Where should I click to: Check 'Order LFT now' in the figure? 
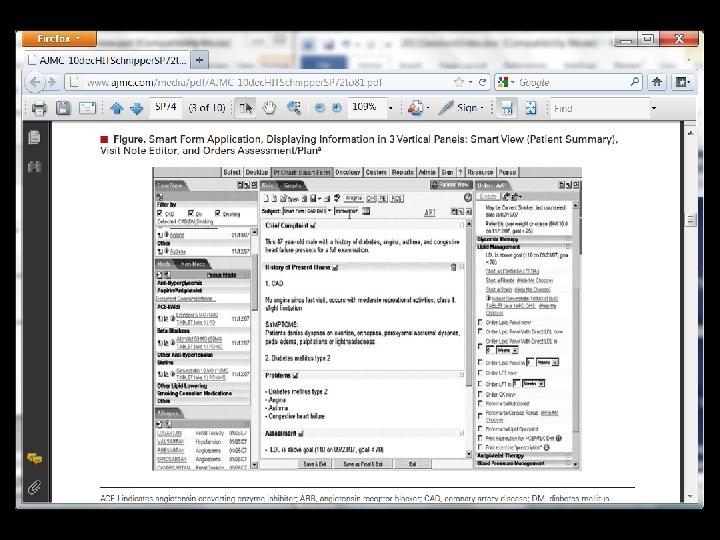(x=480, y=373)
